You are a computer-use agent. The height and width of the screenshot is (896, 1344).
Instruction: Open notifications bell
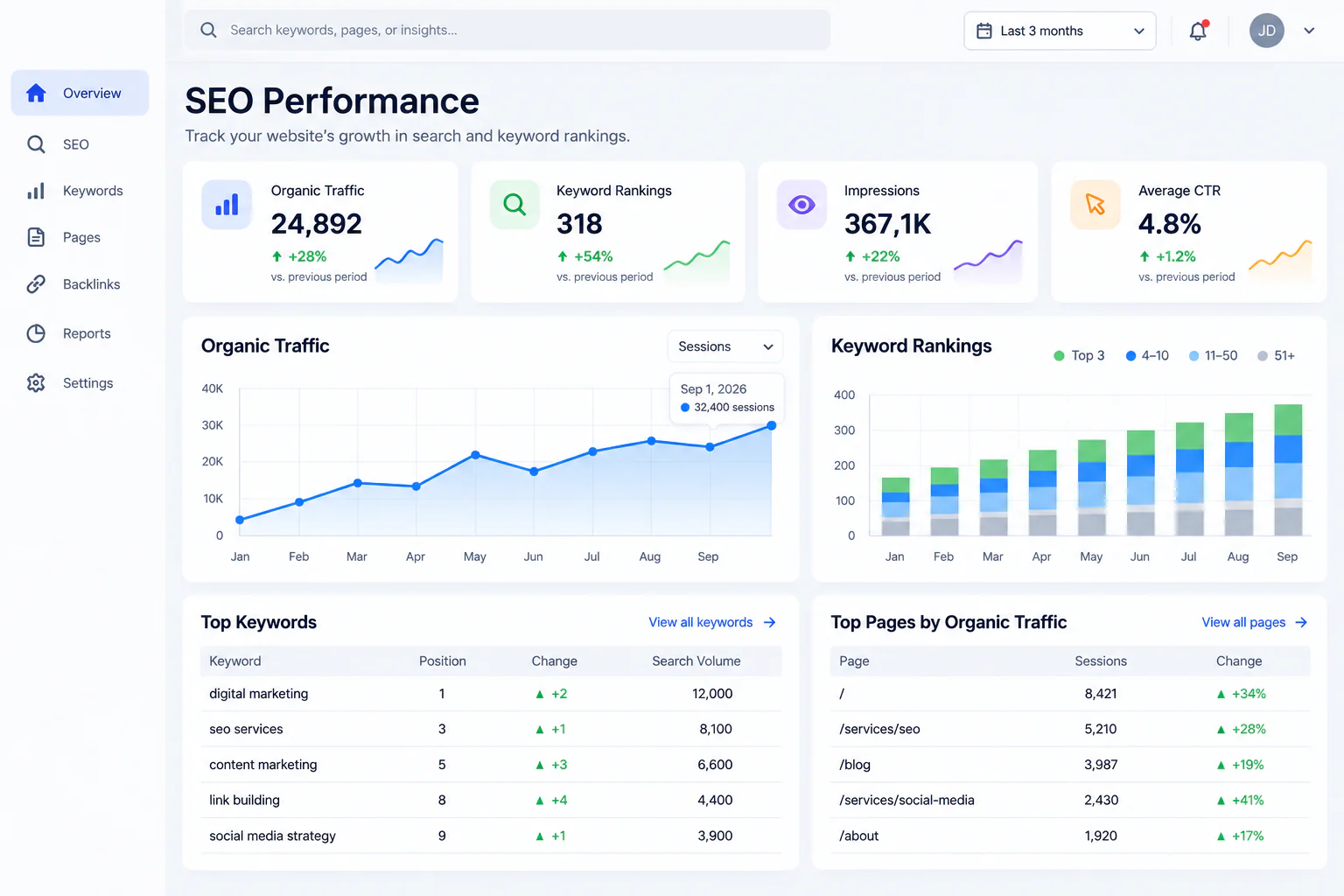pos(1198,31)
